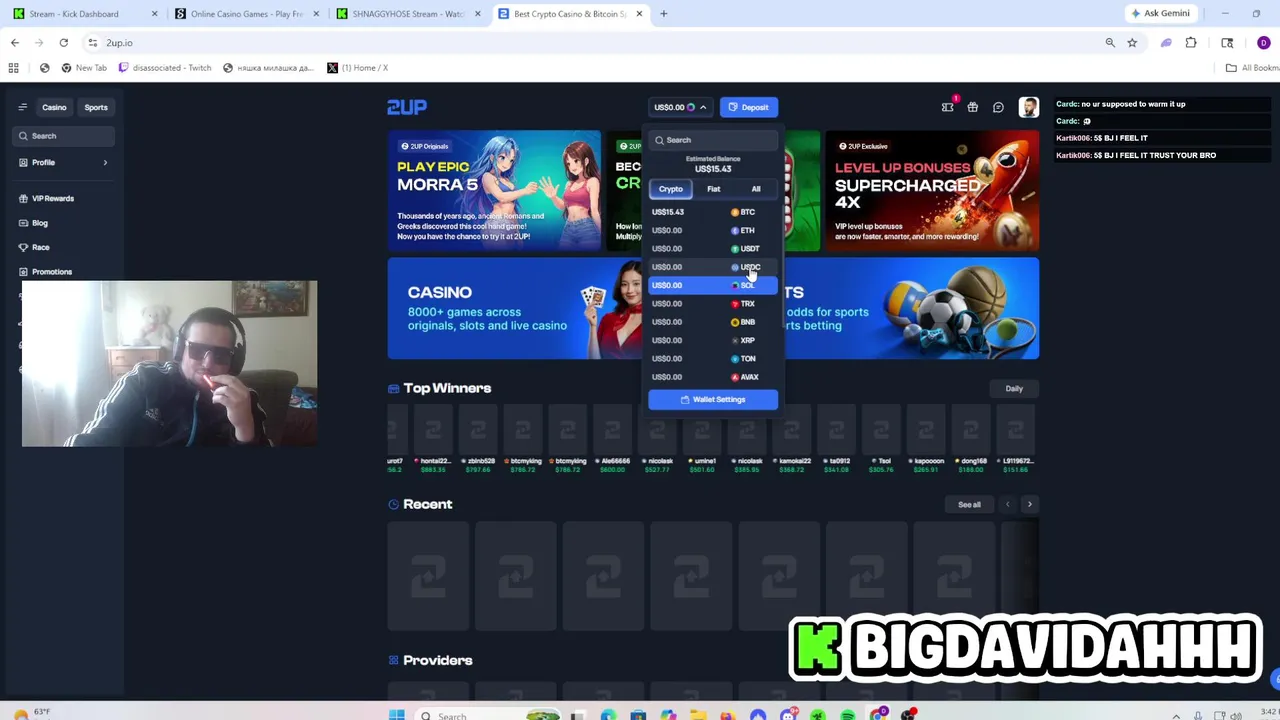Select the ETH wallet row

coord(713,230)
